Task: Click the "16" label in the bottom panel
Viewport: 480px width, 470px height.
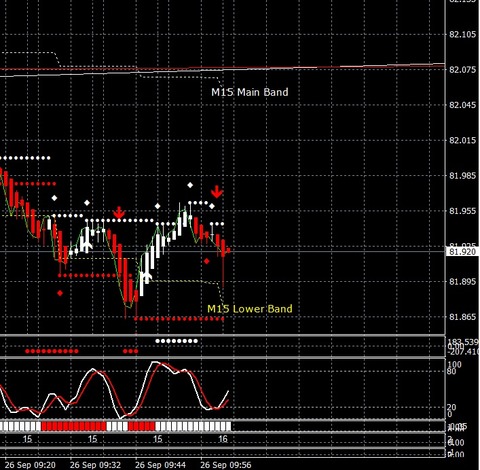Action: click(x=223, y=439)
